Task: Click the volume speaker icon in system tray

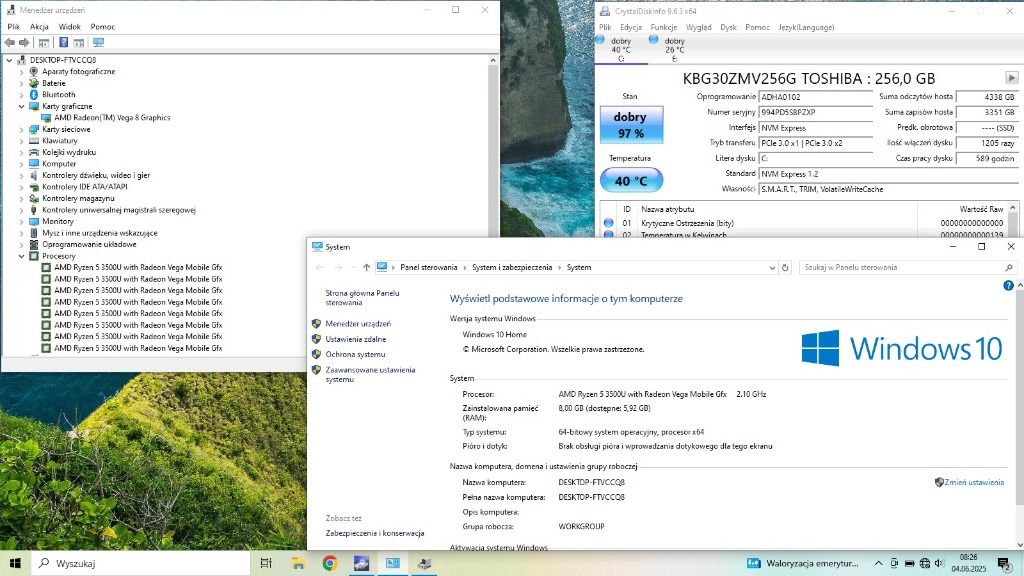Action: pos(940,563)
